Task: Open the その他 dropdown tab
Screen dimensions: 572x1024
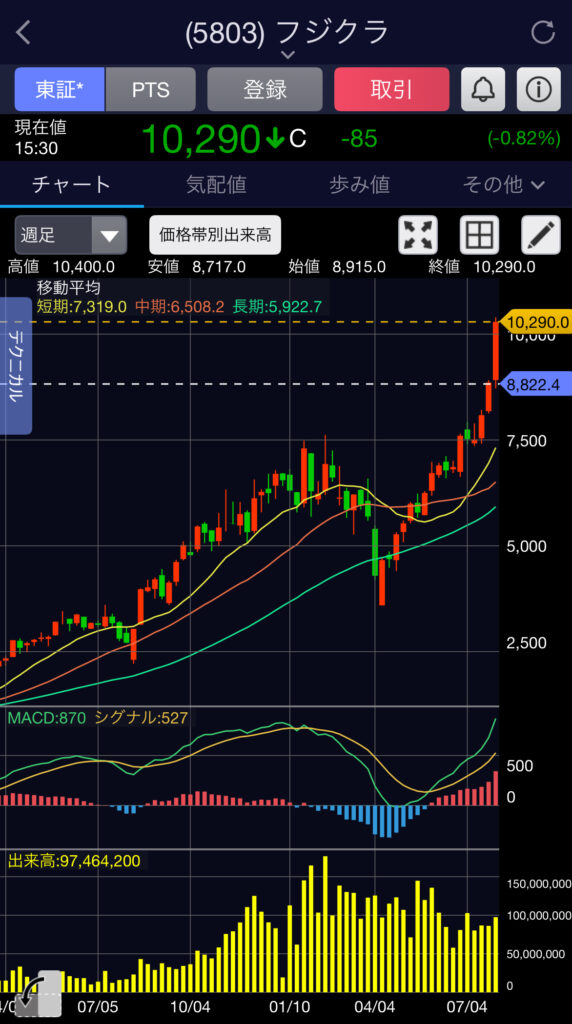Action: coord(503,185)
